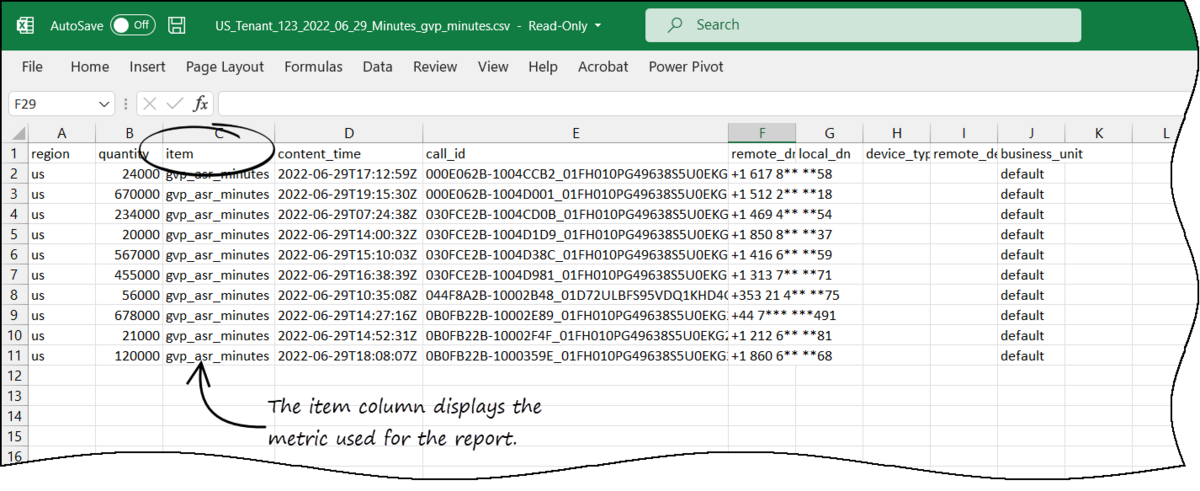Switch to the Insert tab
Screen dimensions: 1200x491
coord(147,67)
